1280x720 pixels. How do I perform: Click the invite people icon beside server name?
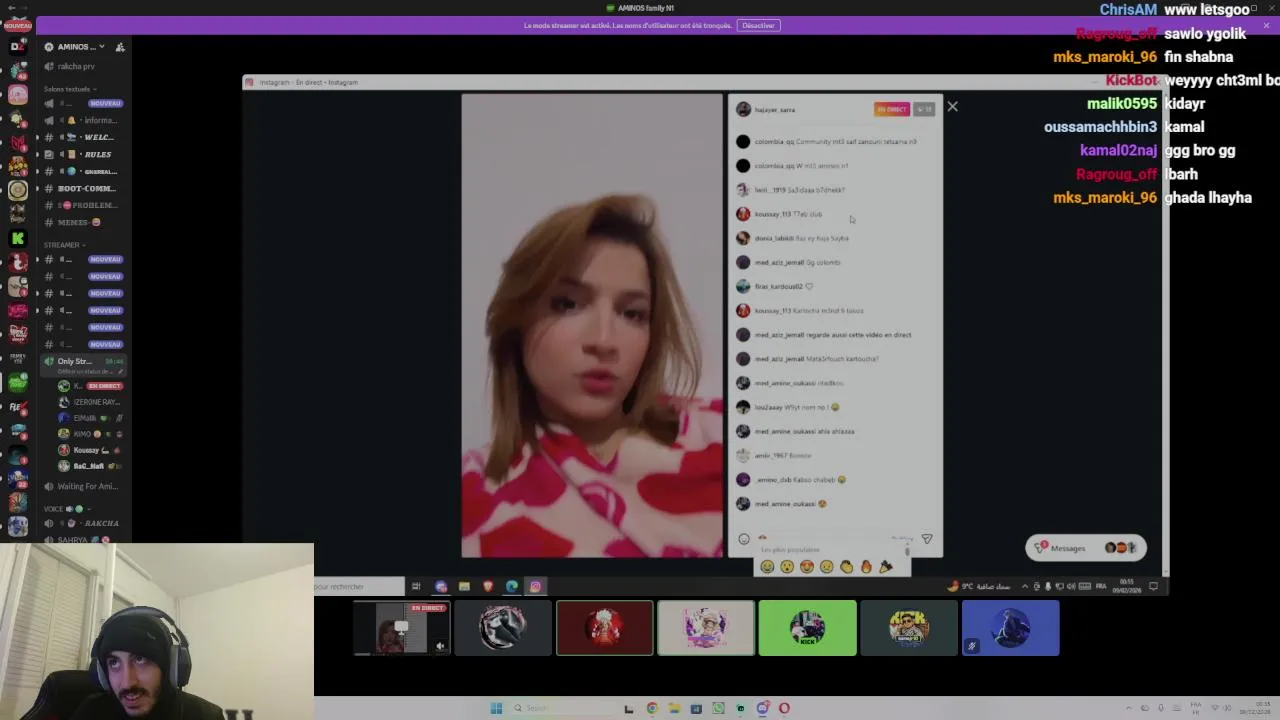(120, 47)
